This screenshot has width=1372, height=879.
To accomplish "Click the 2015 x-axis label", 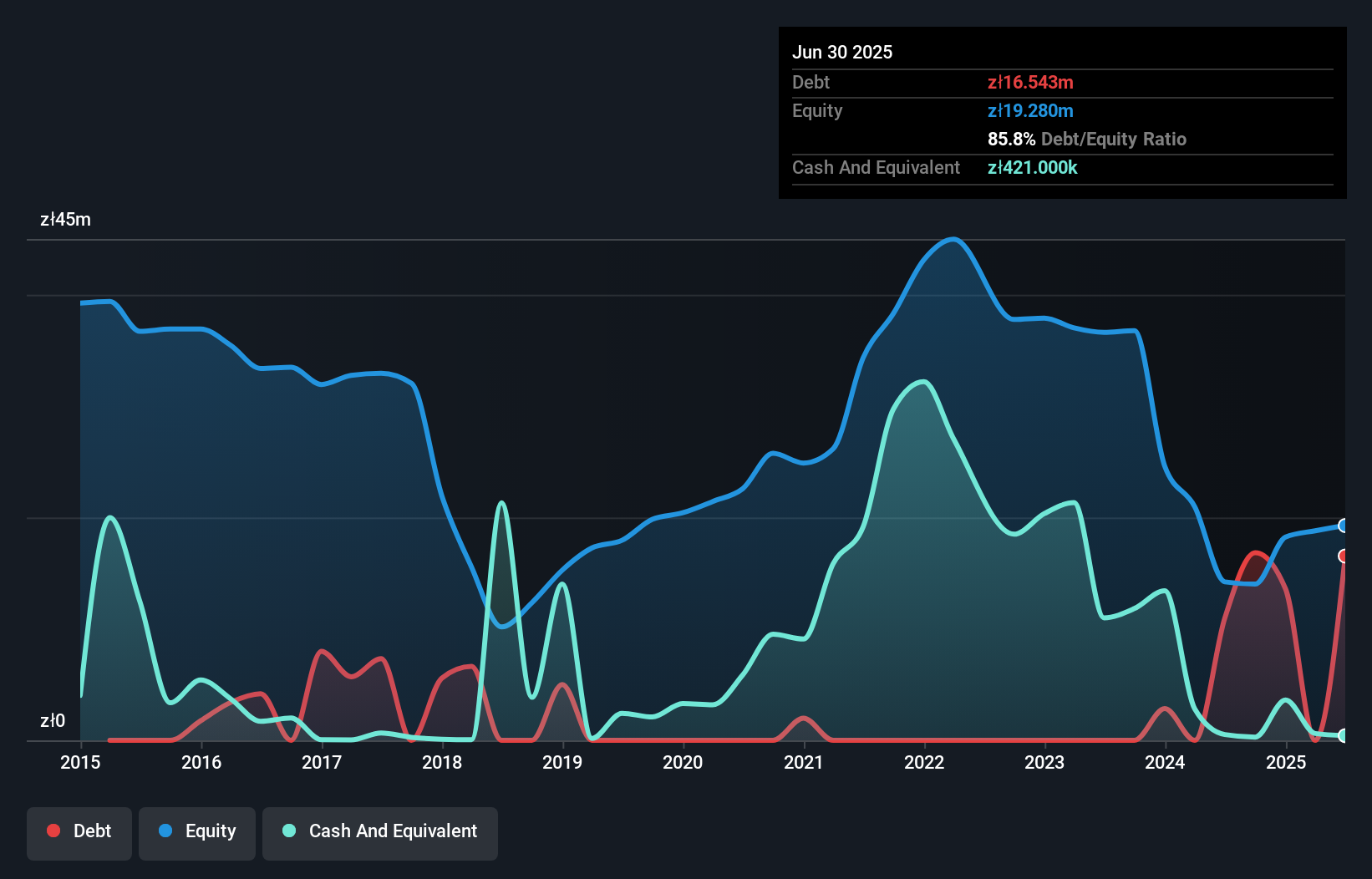I will (80, 762).
